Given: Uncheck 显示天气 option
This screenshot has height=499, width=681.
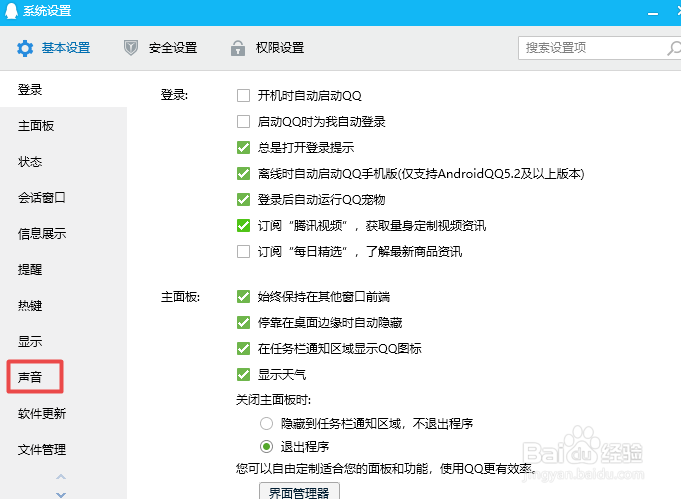Looking at the screenshot, I should [243, 374].
